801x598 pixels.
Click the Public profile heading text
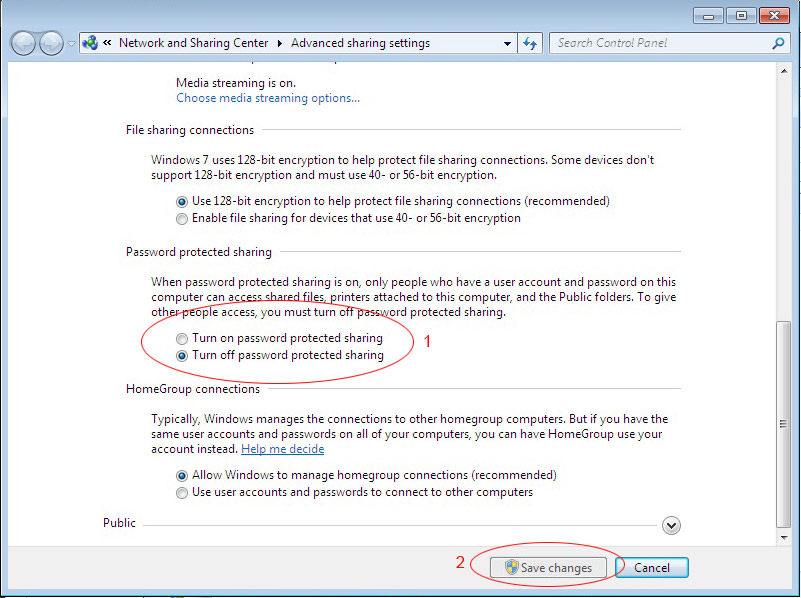[x=120, y=523]
